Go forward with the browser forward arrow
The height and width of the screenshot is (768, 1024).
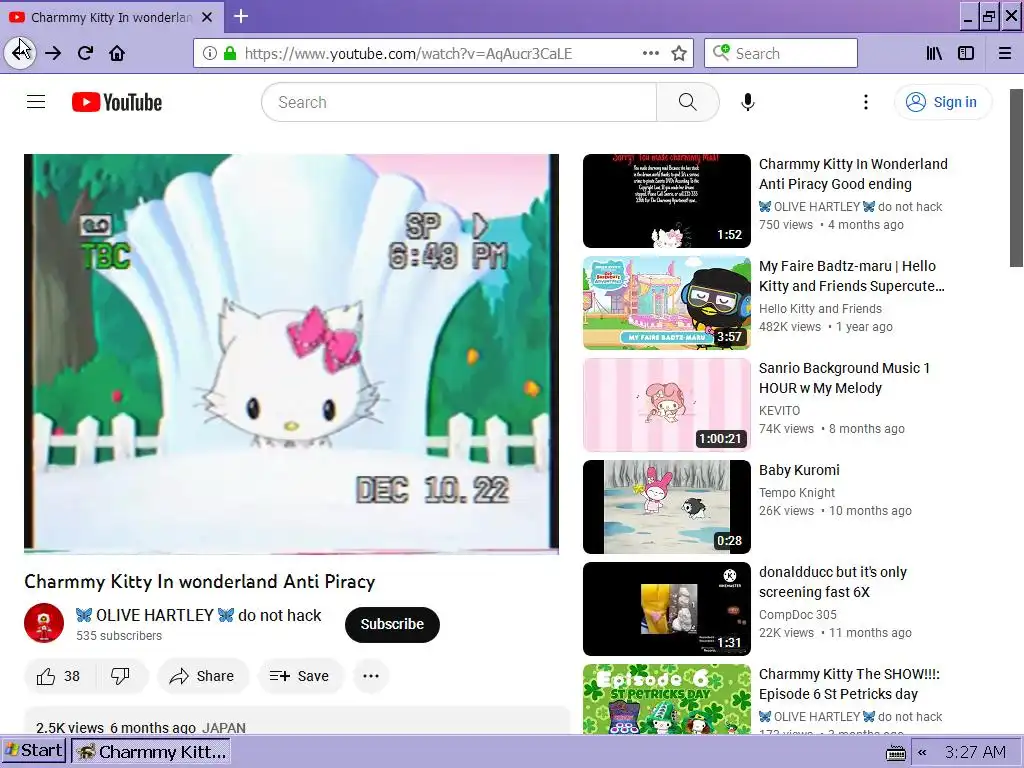(53, 53)
